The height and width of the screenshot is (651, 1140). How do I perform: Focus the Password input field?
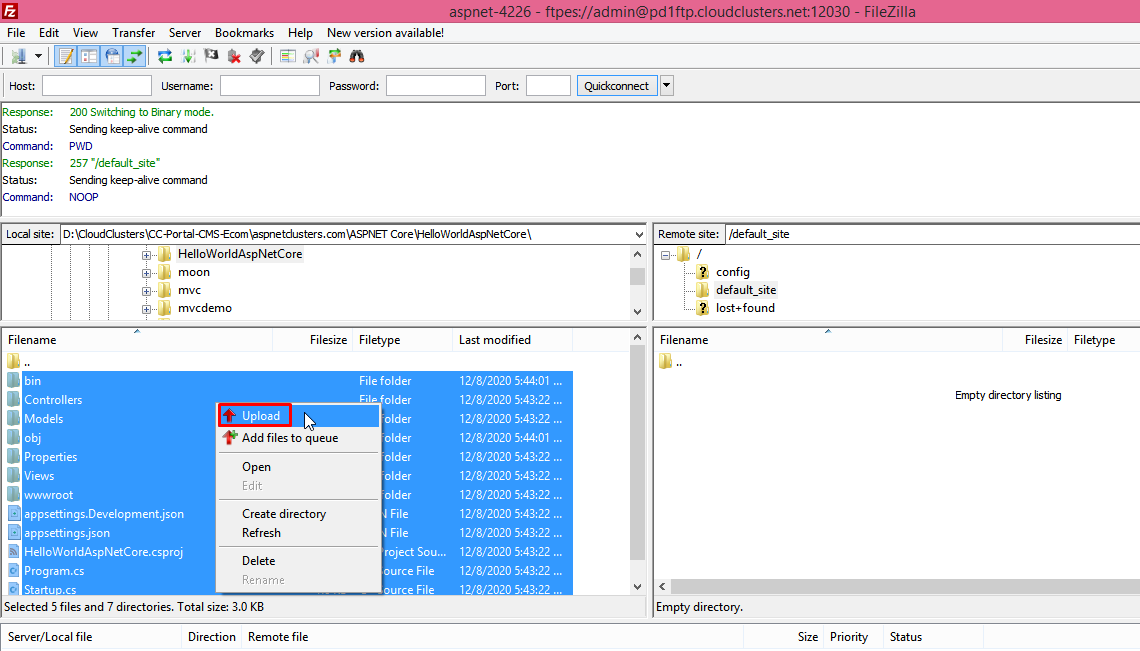point(435,86)
